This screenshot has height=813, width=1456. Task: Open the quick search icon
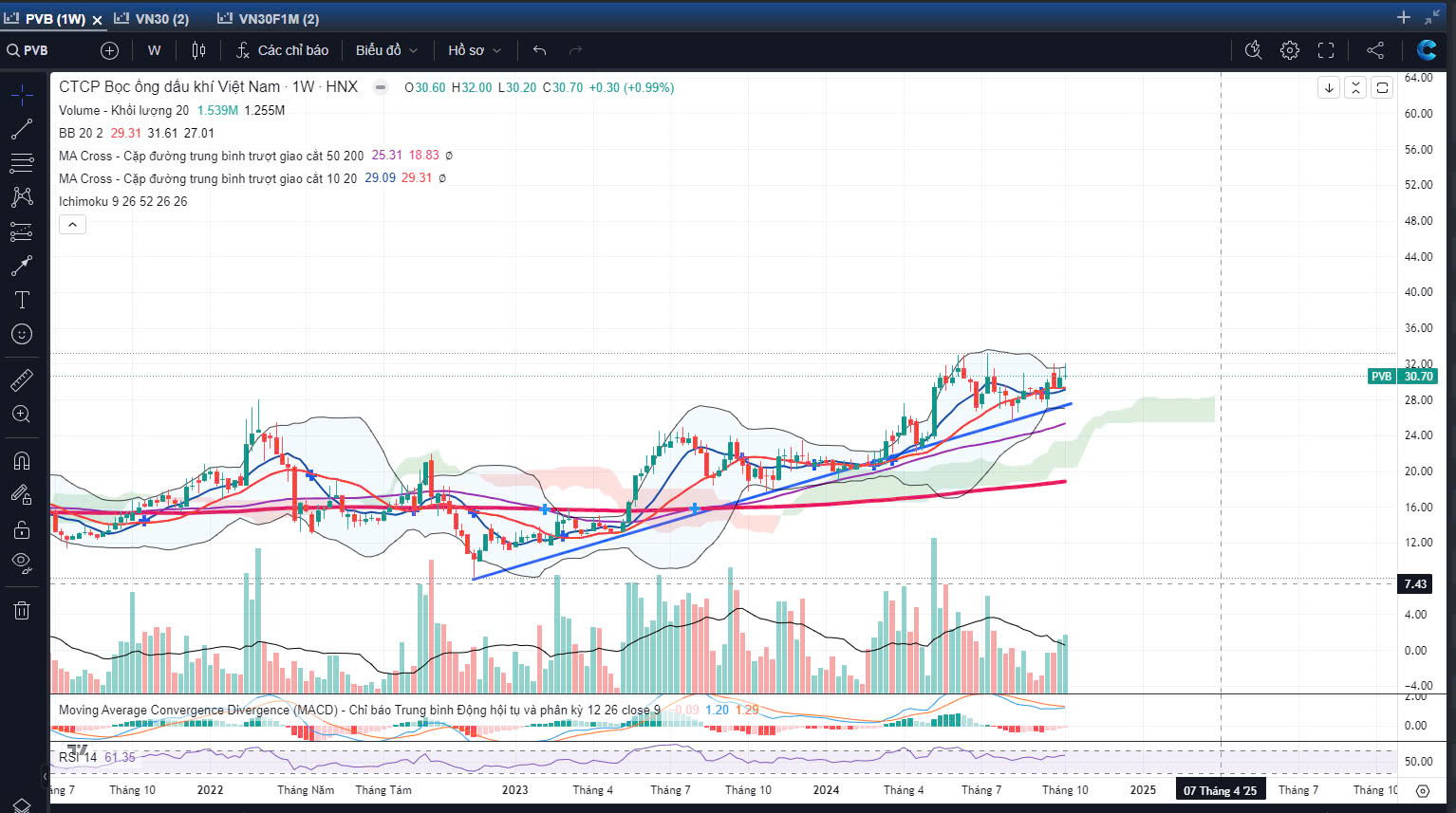click(x=1253, y=50)
